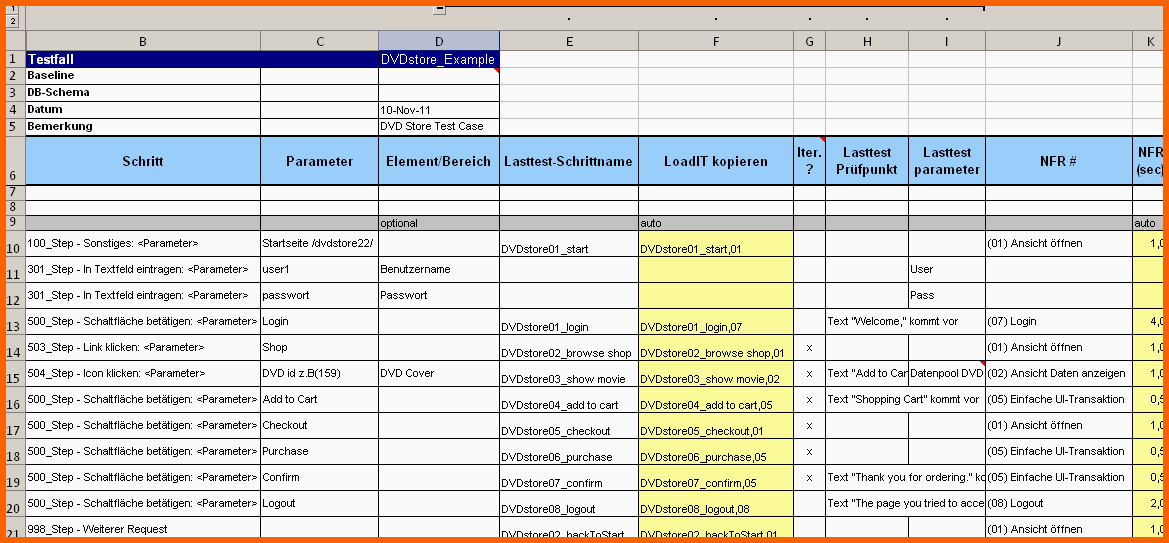This screenshot has width=1169, height=543.
Task: Click the (07) Login NFR cell
Action: pyautogui.click(x=1059, y=321)
